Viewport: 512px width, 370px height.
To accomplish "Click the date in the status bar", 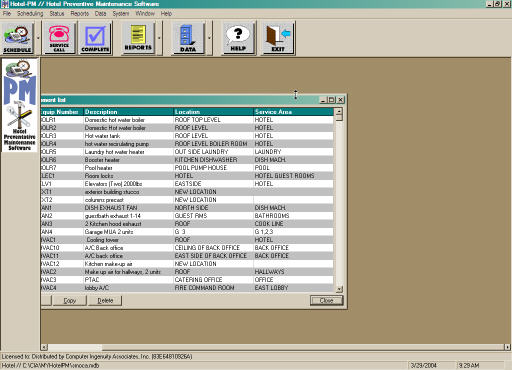I will tap(424, 365).
